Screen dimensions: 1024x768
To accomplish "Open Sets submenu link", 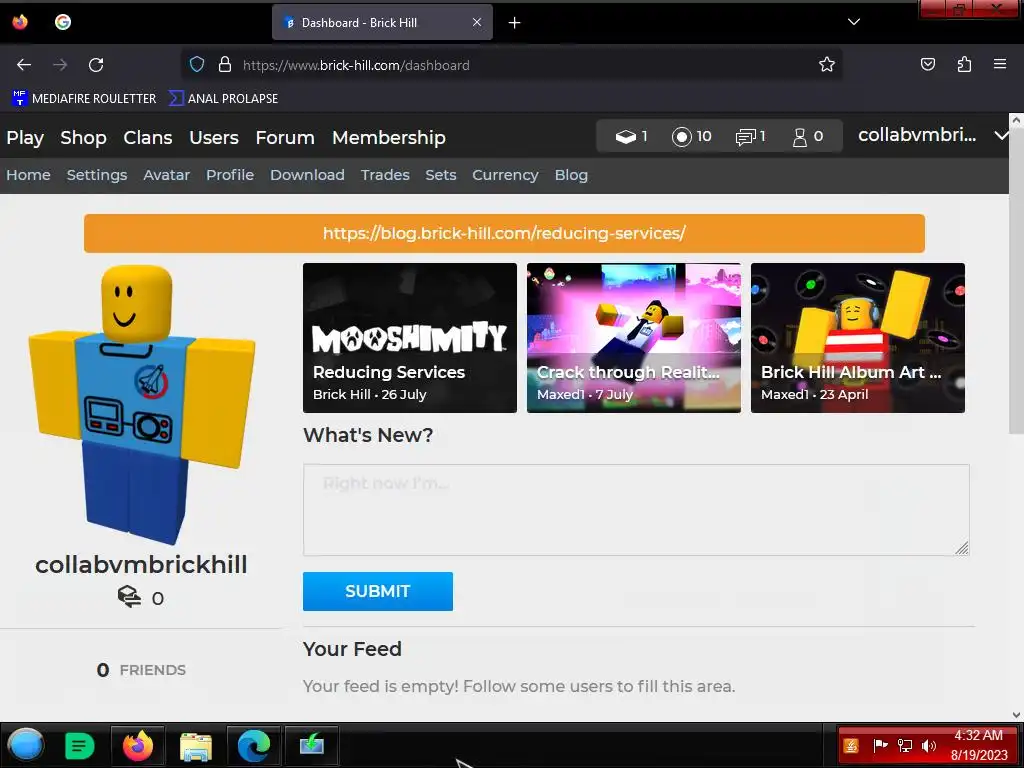I will (441, 175).
